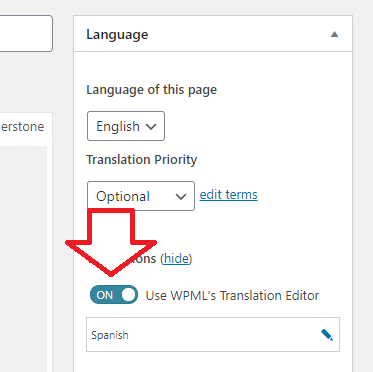Image resolution: width=373 pixels, height=372 pixels.
Task: Open the Translation Priority dropdown set to Optional
Action: point(141,196)
